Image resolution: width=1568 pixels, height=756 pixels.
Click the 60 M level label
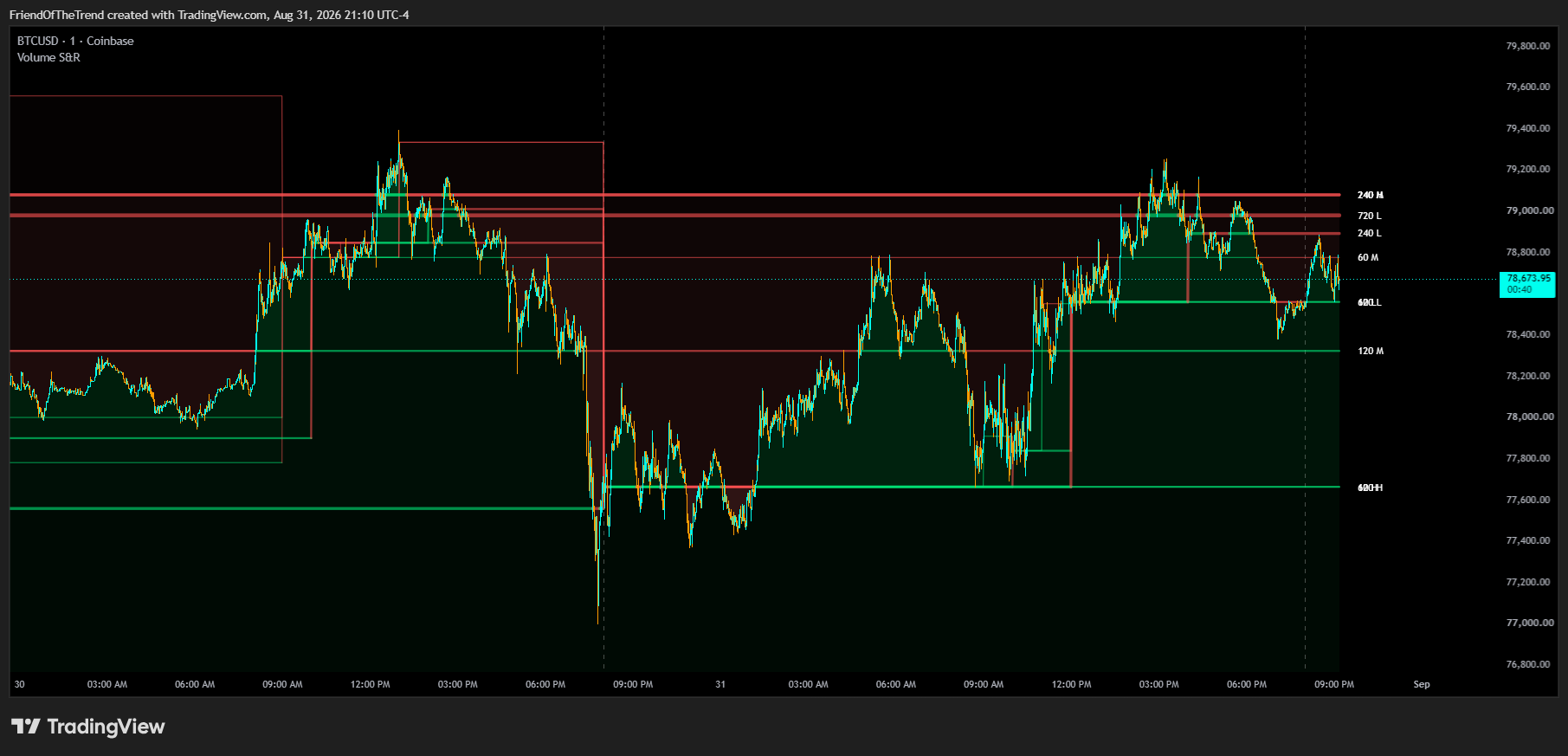(1368, 257)
